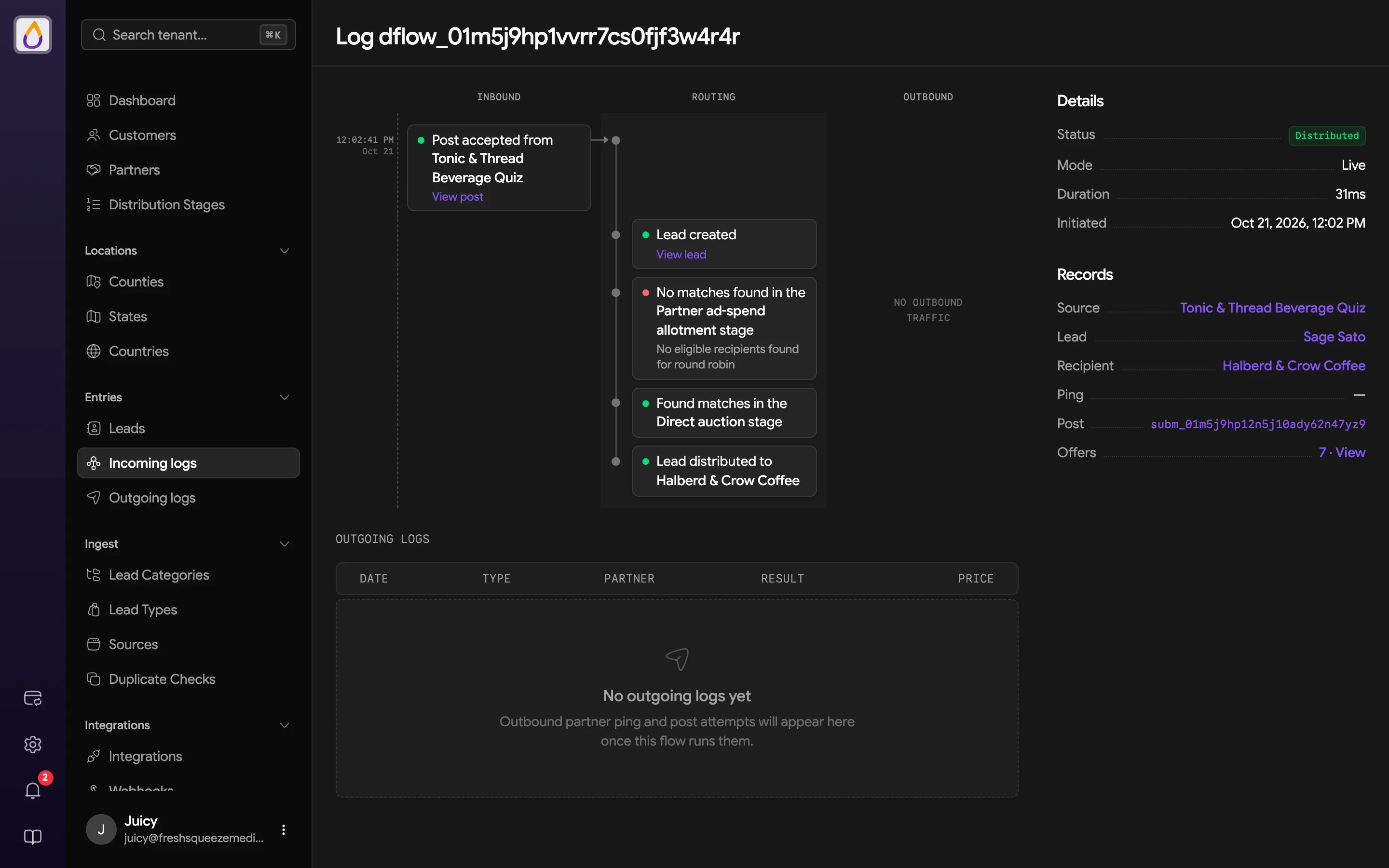Click the PARTNER column header

tap(629, 579)
